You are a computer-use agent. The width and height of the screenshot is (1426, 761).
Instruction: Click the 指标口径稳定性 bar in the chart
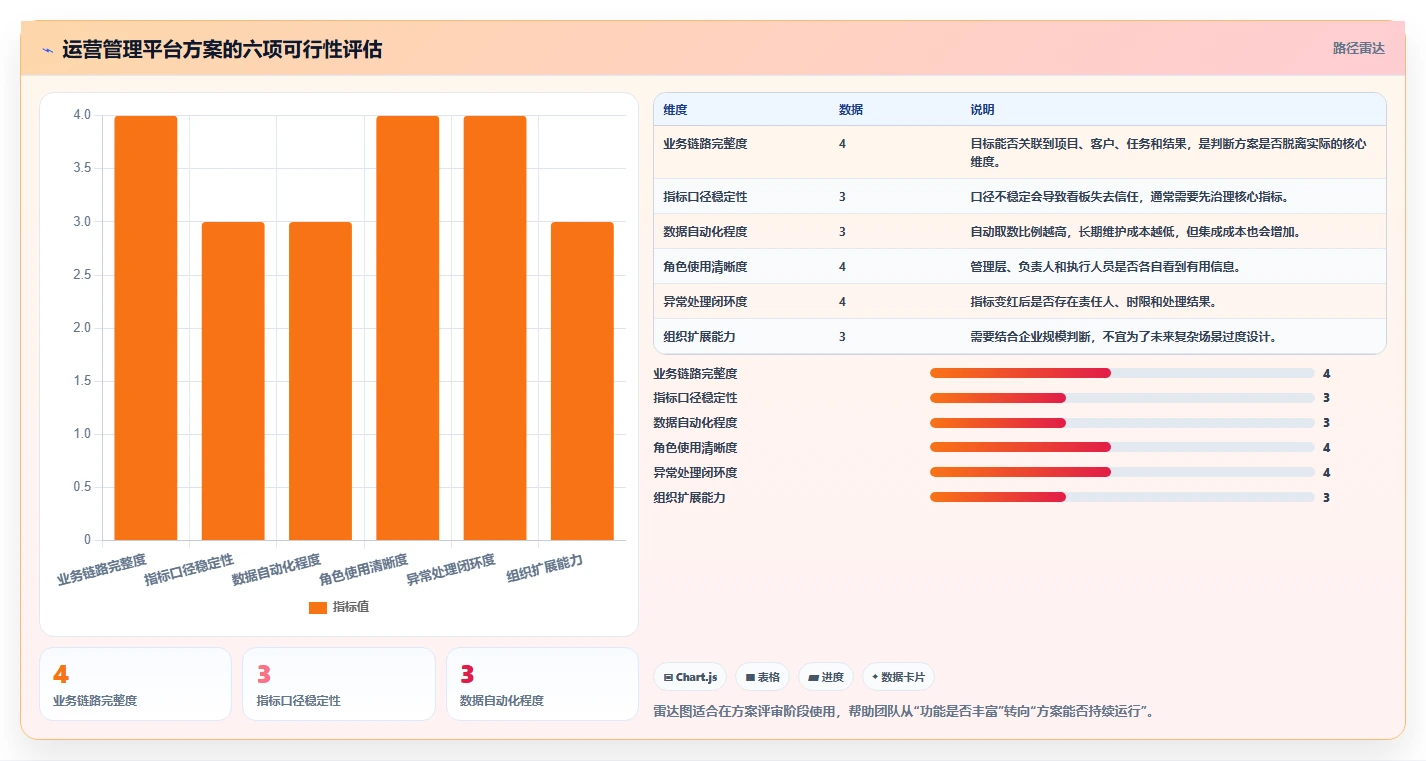pos(233,381)
